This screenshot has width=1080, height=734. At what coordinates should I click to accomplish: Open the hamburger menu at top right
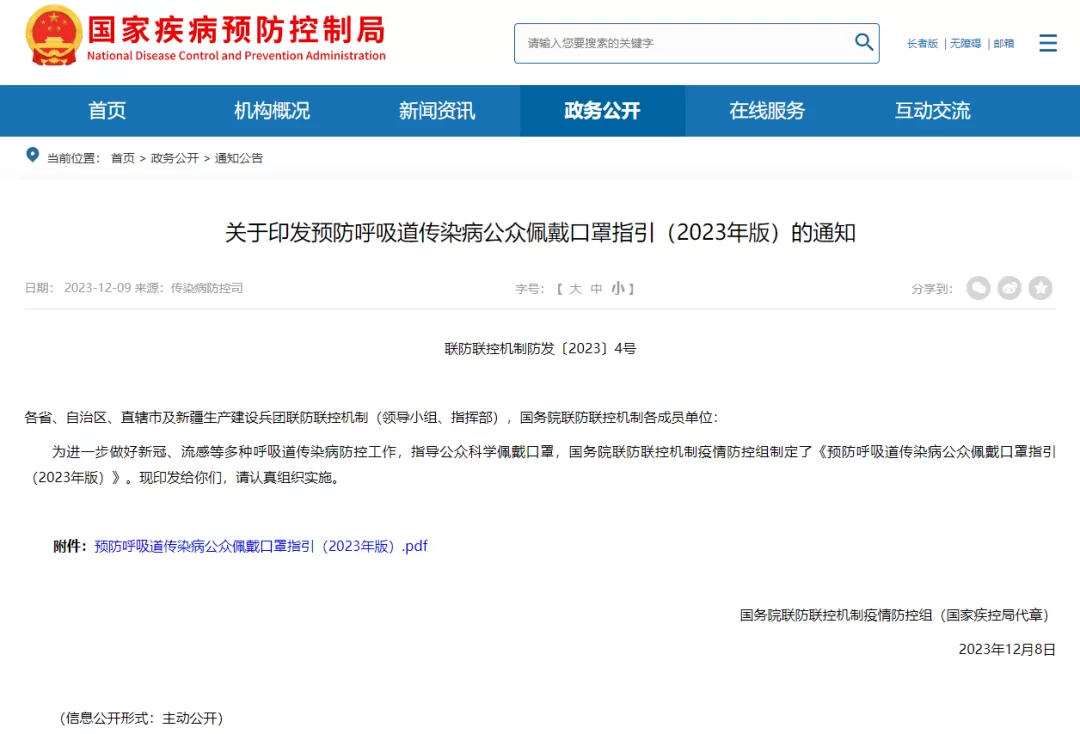pos(1048,43)
